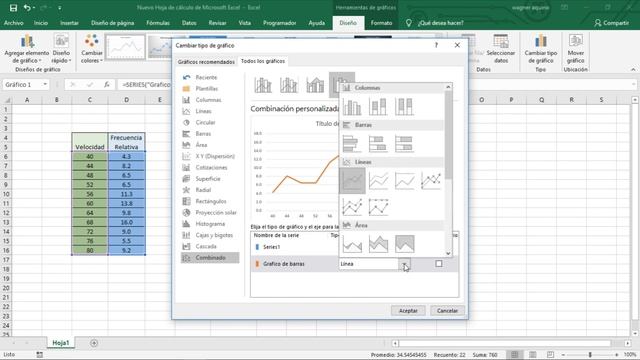Click the Cancelar button
This screenshot has width=640, height=360.
(447, 311)
